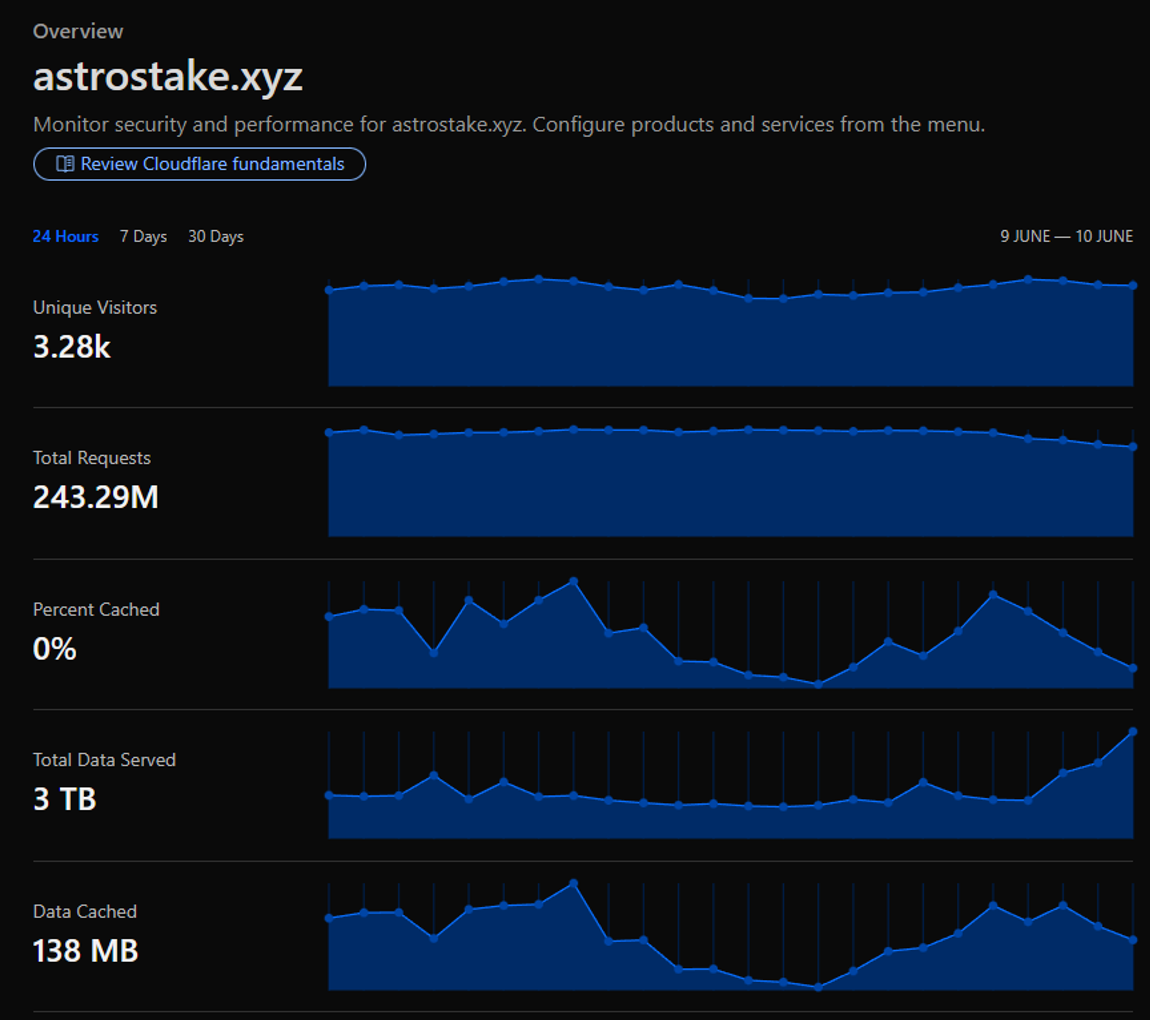Click the 138 MB cached value

coord(86,951)
